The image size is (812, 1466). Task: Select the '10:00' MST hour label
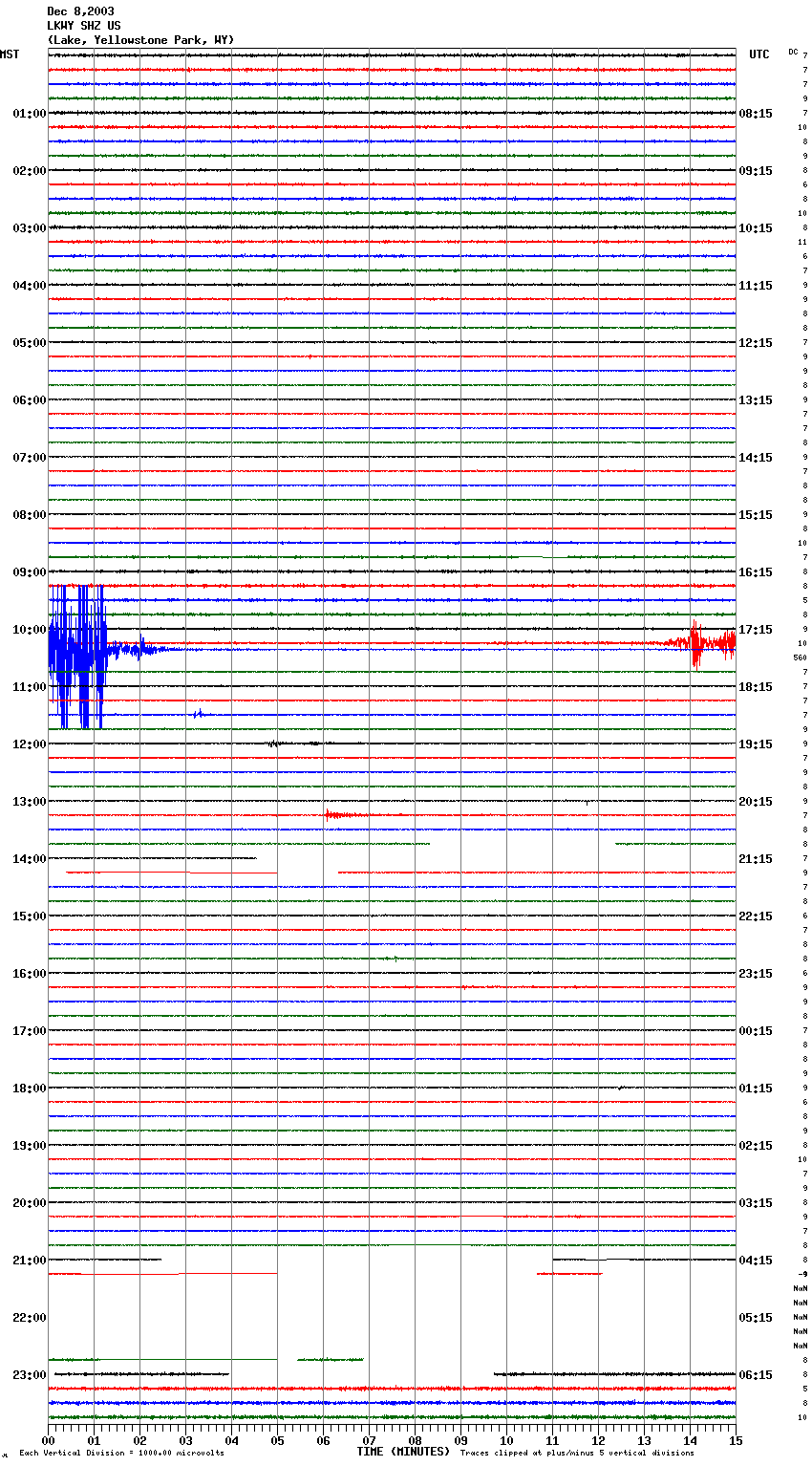(x=30, y=630)
